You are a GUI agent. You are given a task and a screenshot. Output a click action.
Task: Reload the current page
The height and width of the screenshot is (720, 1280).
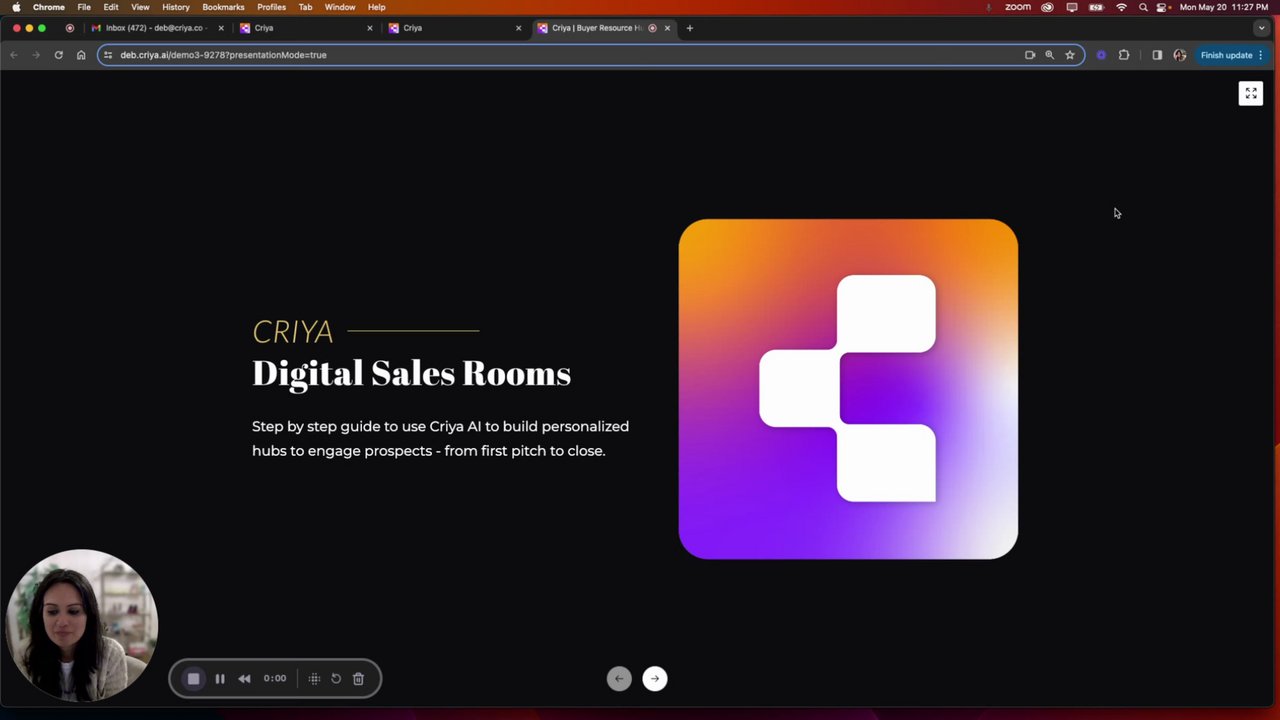point(58,55)
